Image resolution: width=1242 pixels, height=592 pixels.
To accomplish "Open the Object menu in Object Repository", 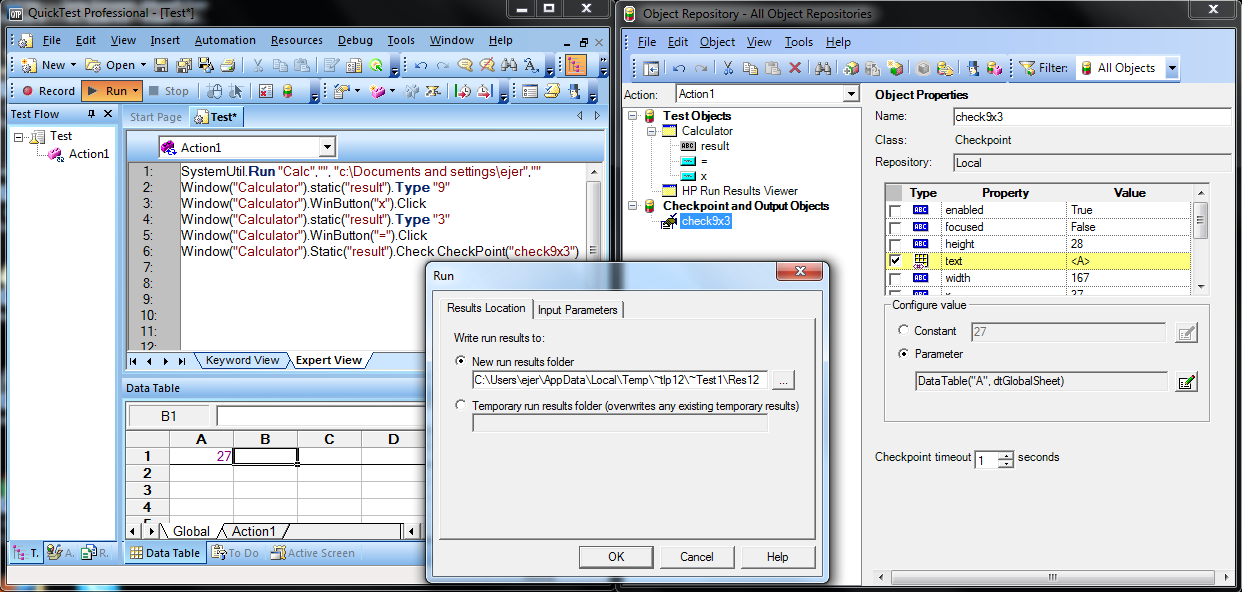I will tap(717, 42).
